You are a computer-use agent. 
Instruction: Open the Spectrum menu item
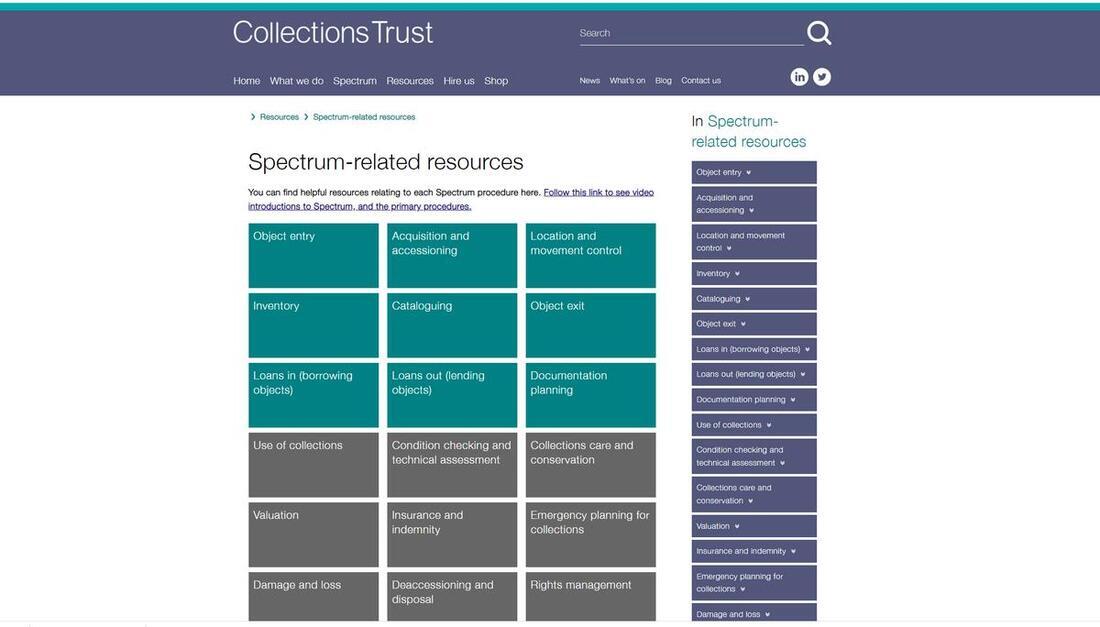click(355, 81)
